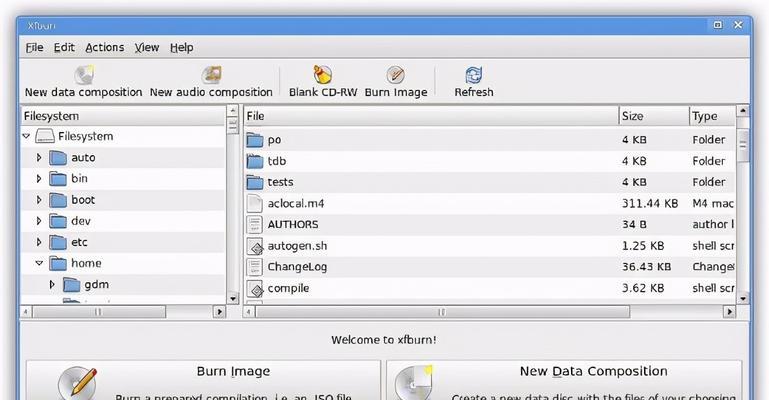Click tree panel vertical scrollbar up arrow

click(232, 111)
